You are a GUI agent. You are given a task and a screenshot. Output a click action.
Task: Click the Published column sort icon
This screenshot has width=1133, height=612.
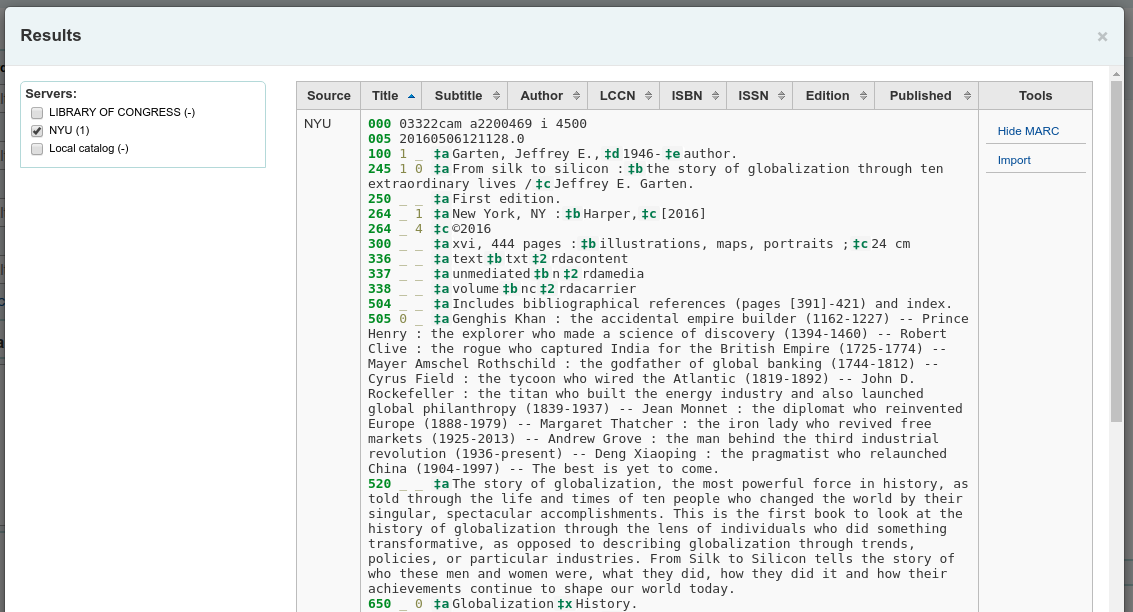point(967,96)
